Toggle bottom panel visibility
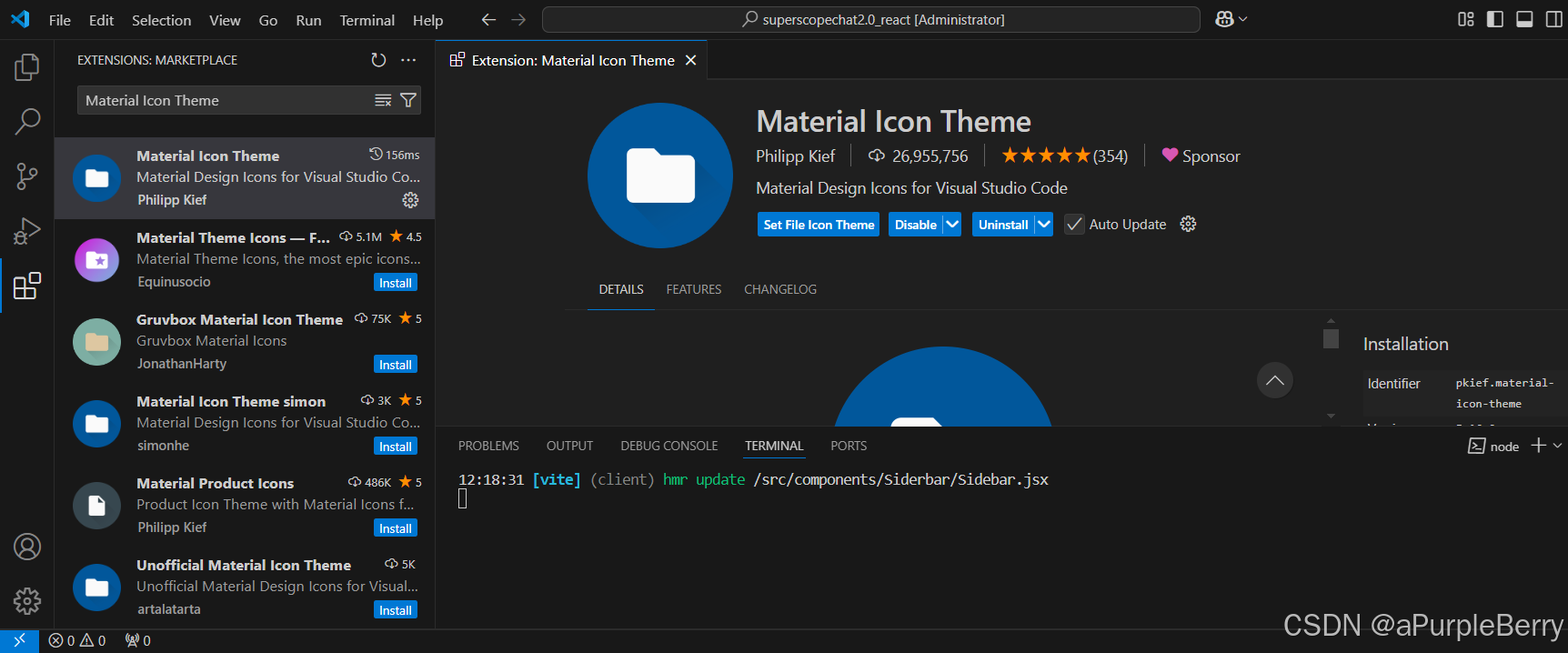 pyautogui.click(x=1524, y=19)
